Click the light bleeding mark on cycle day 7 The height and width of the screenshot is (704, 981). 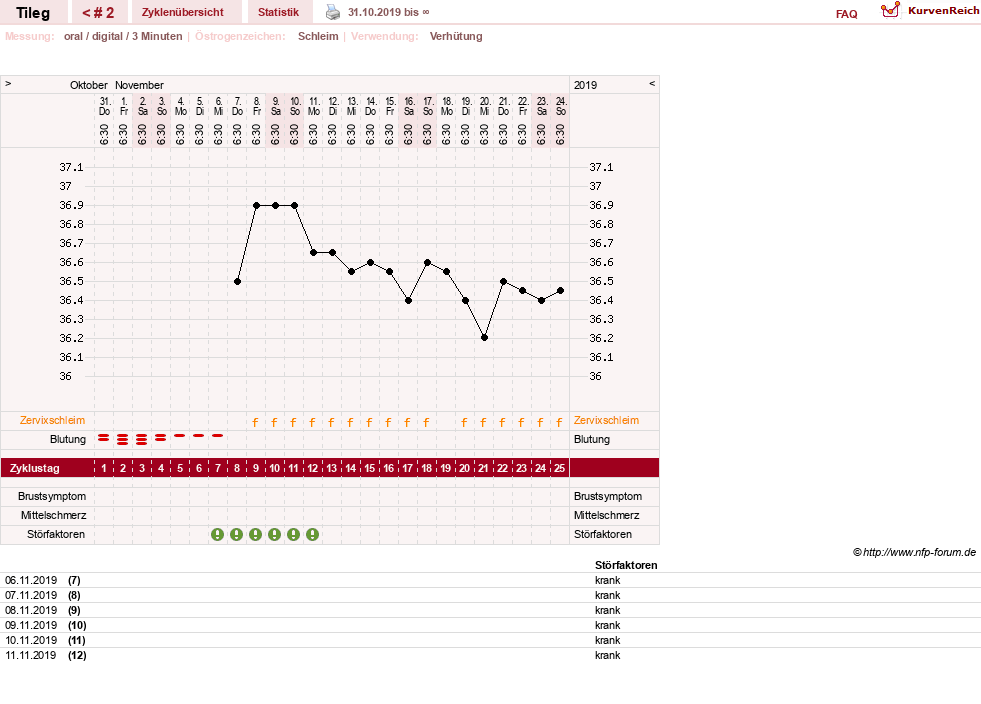pyautogui.click(x=218, y=436)
